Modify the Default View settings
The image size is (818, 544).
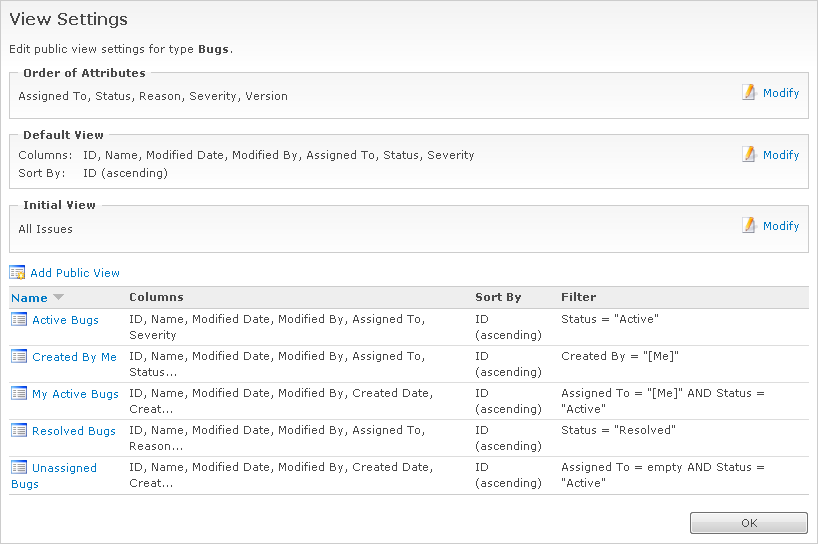pyautogui.click(x=781, y=155)
